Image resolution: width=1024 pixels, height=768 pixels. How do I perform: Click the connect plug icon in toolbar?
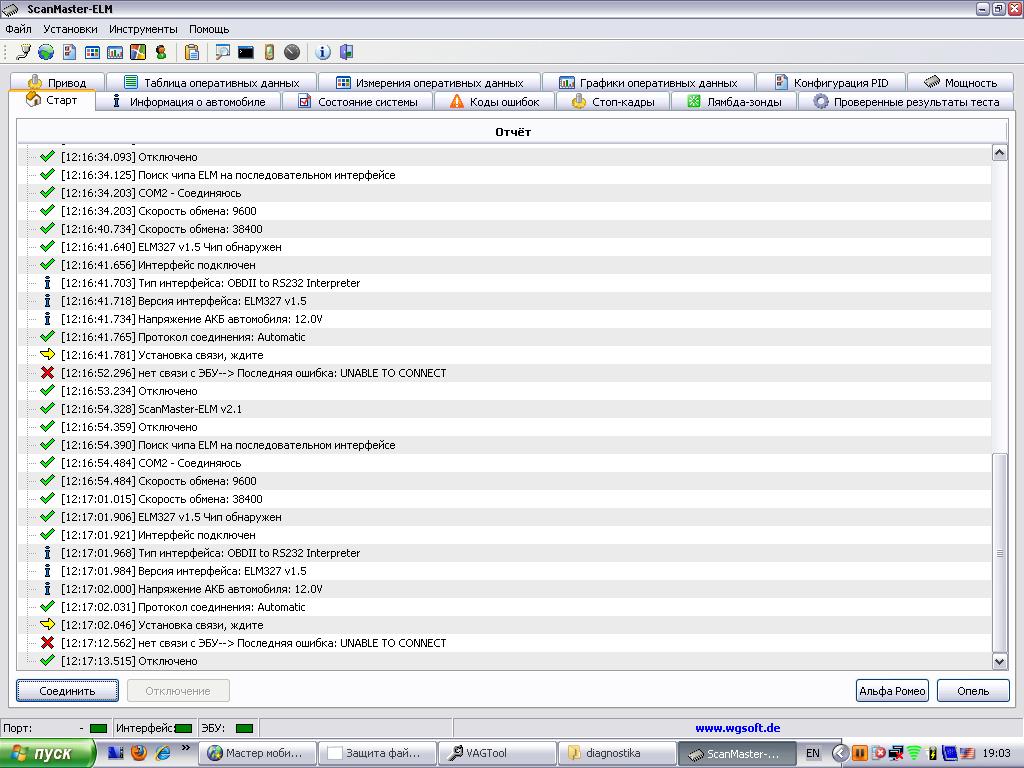[22, 52]
